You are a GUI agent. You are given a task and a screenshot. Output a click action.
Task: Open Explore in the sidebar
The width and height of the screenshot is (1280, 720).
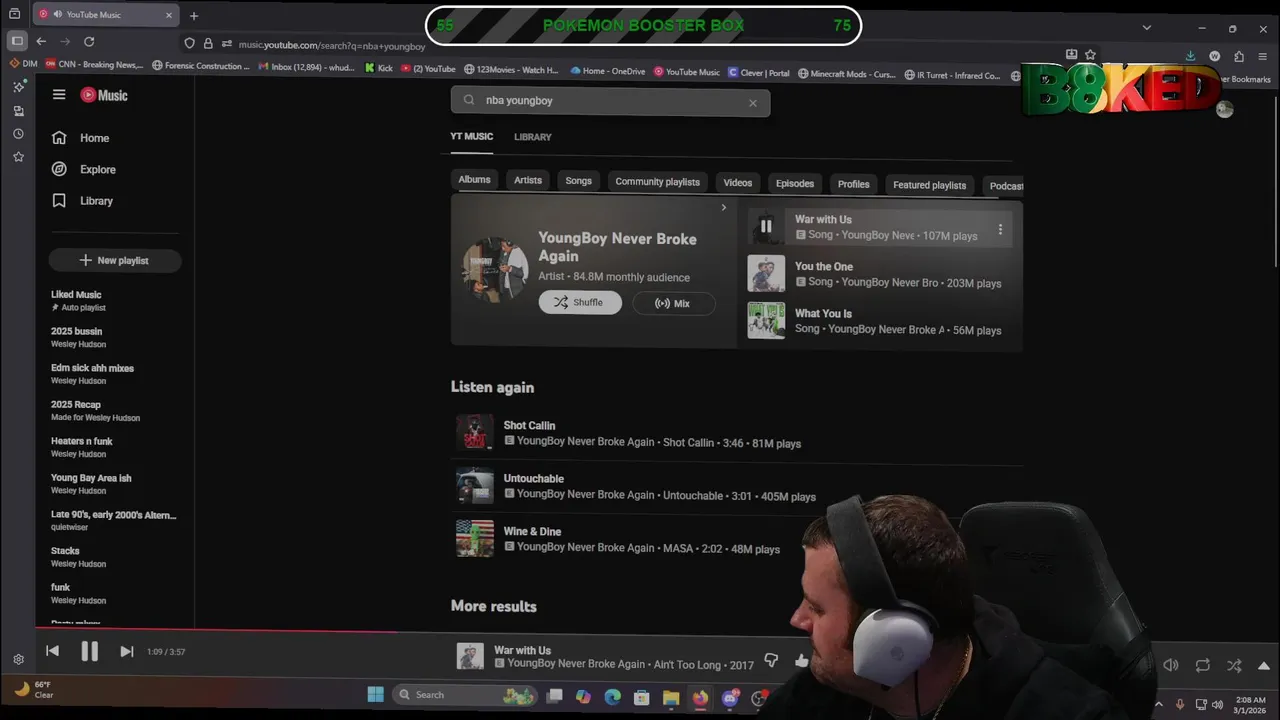coord(84,169)
